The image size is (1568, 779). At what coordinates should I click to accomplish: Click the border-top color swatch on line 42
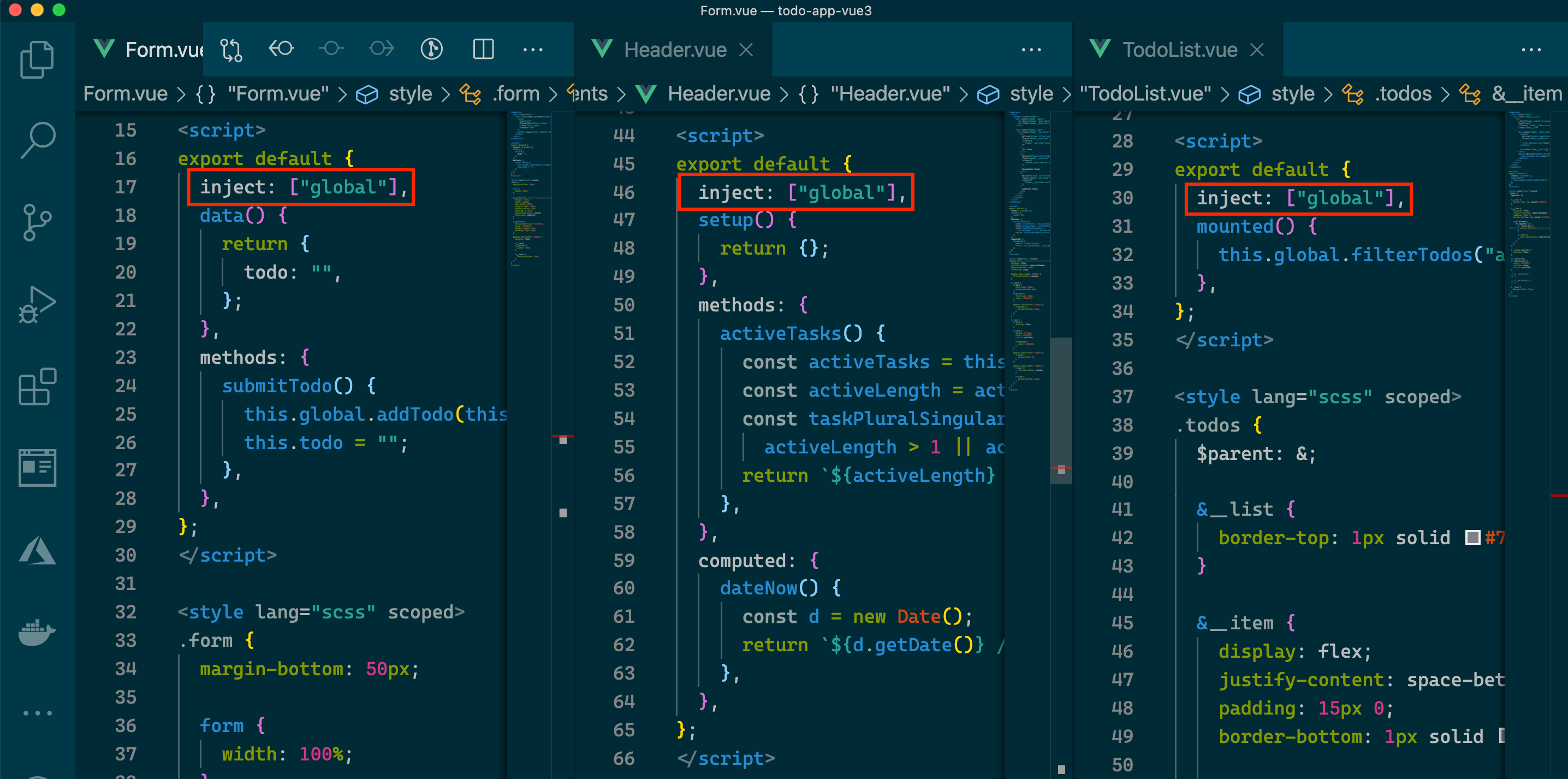click(1472, 537)
